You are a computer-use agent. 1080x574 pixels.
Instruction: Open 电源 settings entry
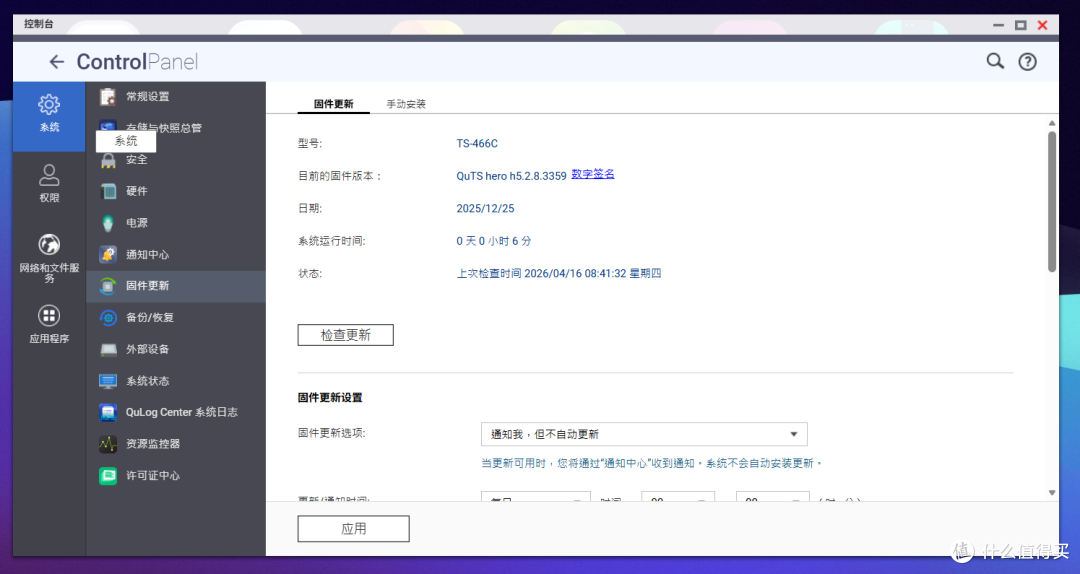click(176, 223)
